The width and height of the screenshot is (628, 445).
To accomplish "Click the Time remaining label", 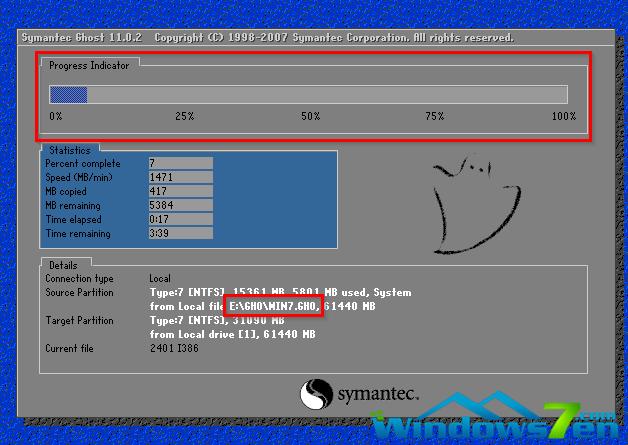I will coord(78,234).
